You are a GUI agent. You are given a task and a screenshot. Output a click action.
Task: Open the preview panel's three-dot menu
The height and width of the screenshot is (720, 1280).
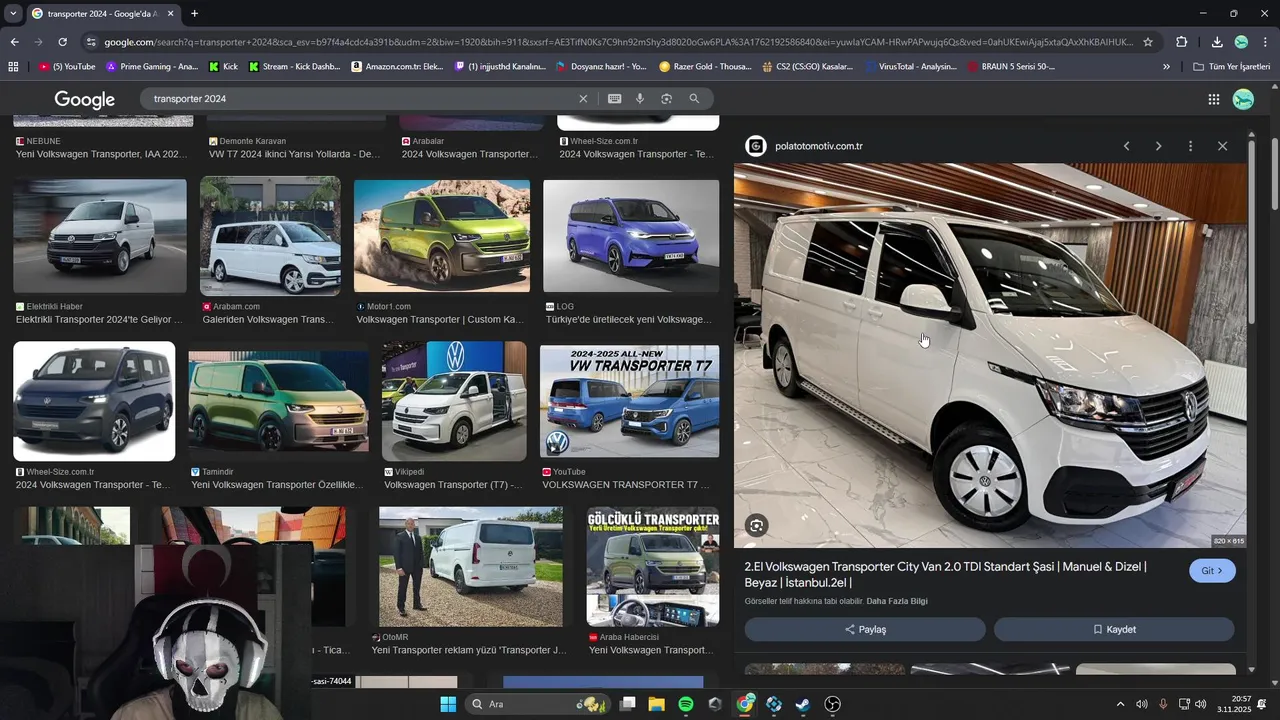click(x=1190, y=146)
